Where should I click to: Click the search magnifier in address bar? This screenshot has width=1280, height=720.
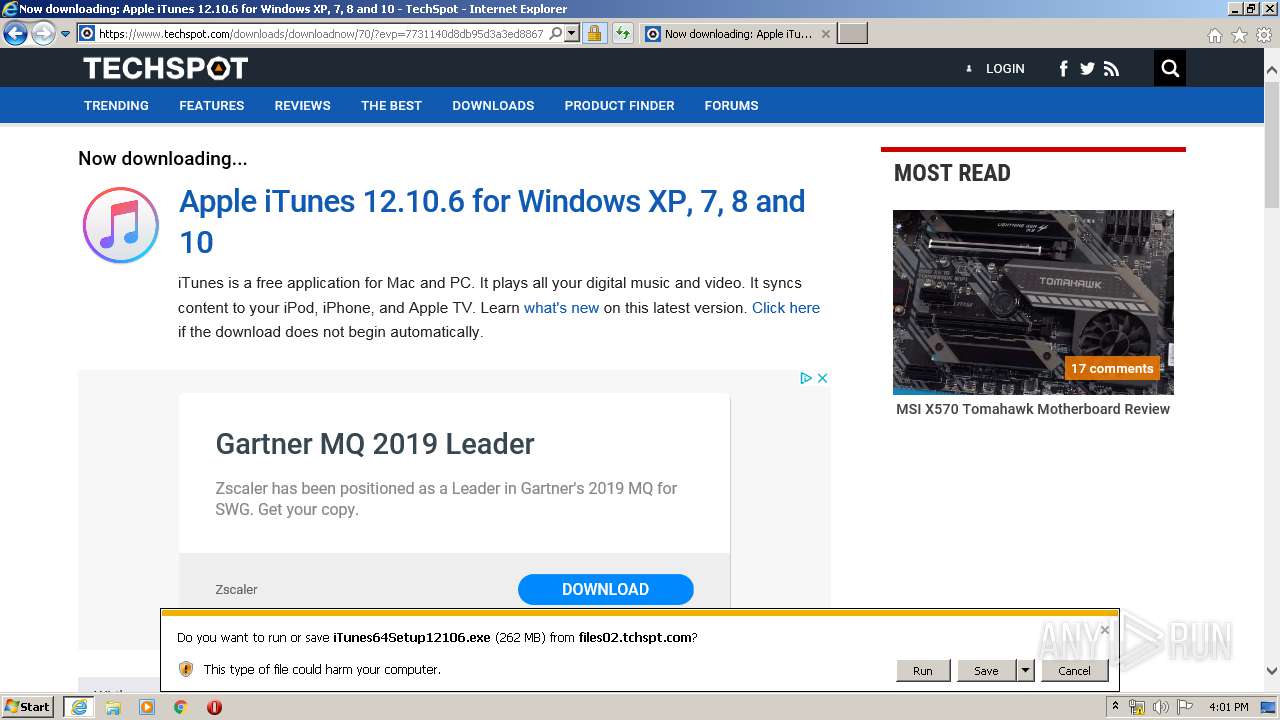pos(556,34)
